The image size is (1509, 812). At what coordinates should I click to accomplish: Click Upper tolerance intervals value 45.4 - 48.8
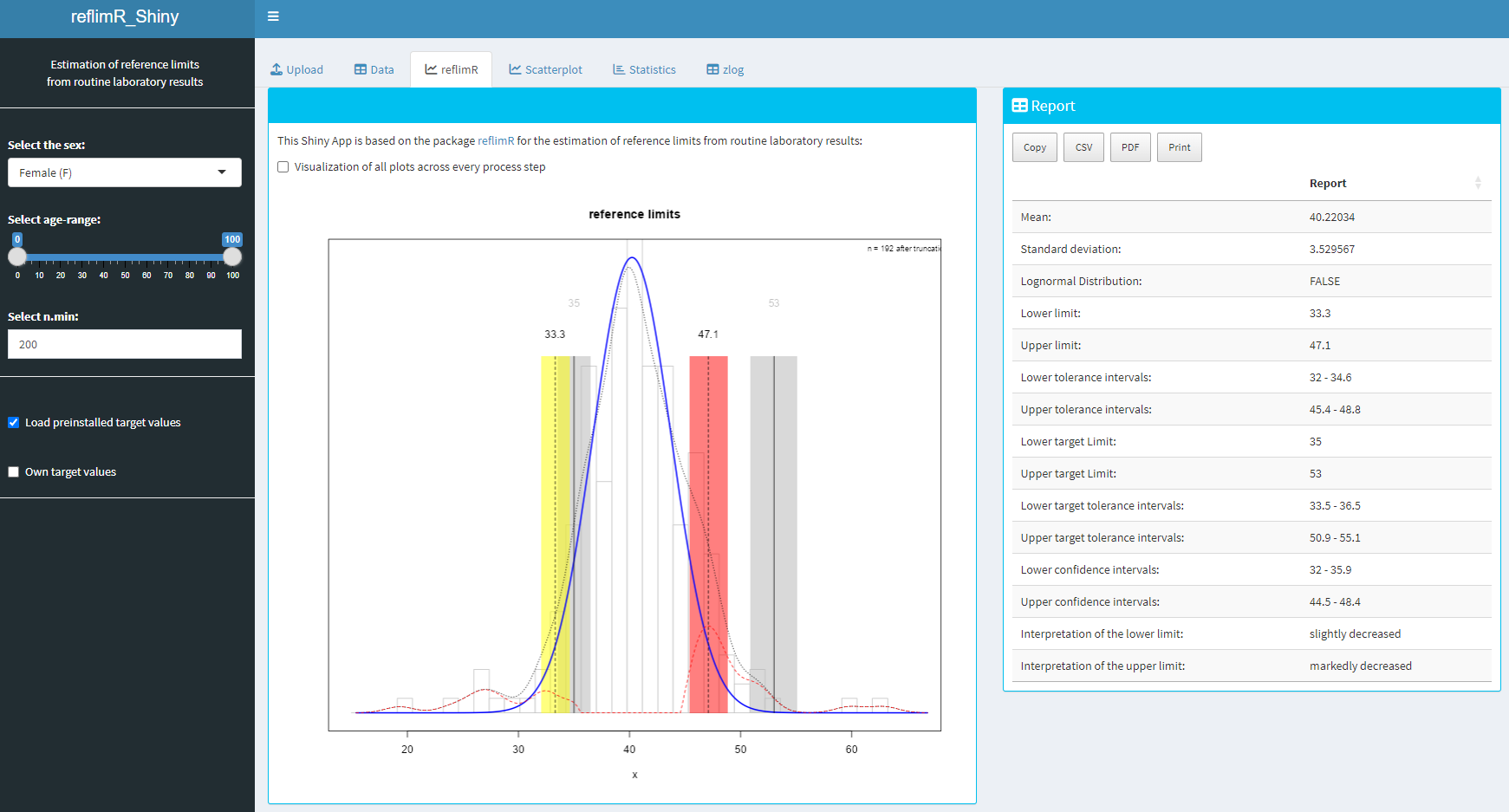point(1335,410)
